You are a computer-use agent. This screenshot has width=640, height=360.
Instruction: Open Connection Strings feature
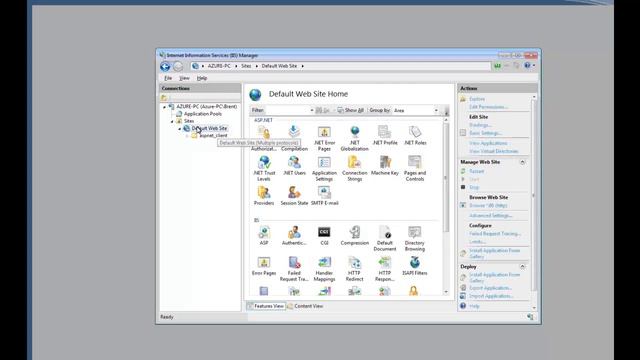tap(354, 168)
